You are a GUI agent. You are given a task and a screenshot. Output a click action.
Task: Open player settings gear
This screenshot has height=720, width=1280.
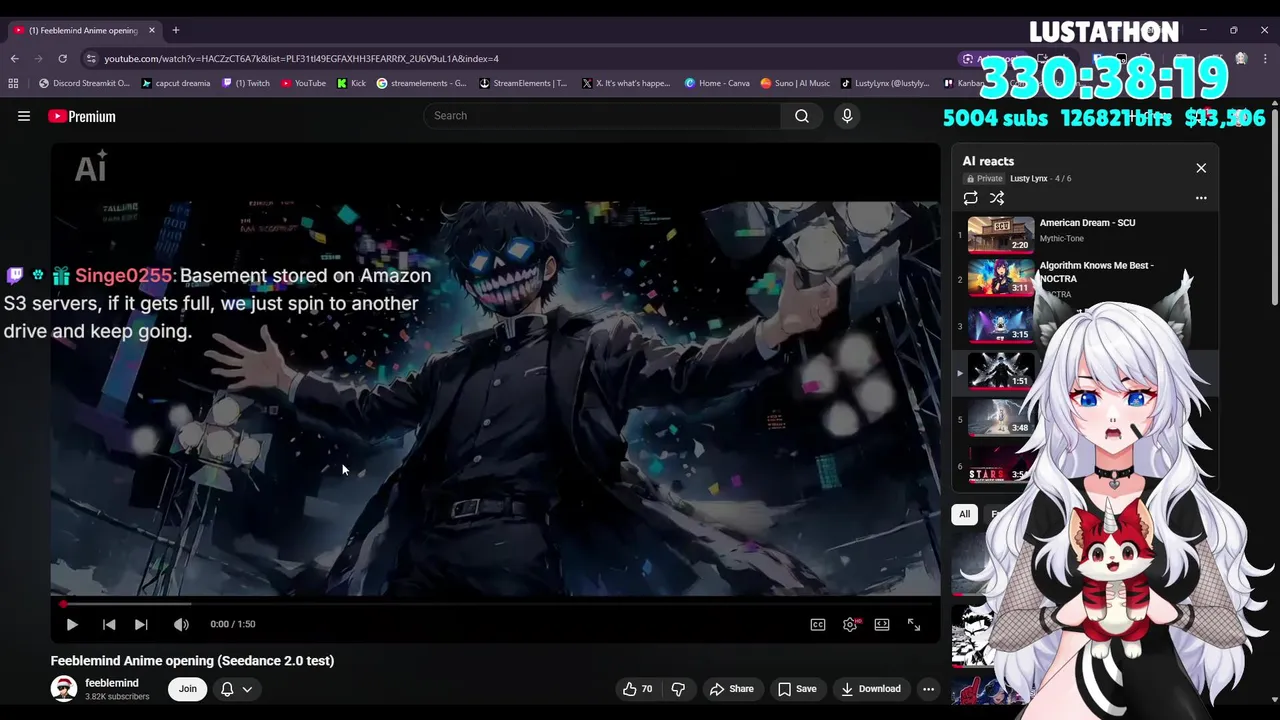click(x=850, y=624)
